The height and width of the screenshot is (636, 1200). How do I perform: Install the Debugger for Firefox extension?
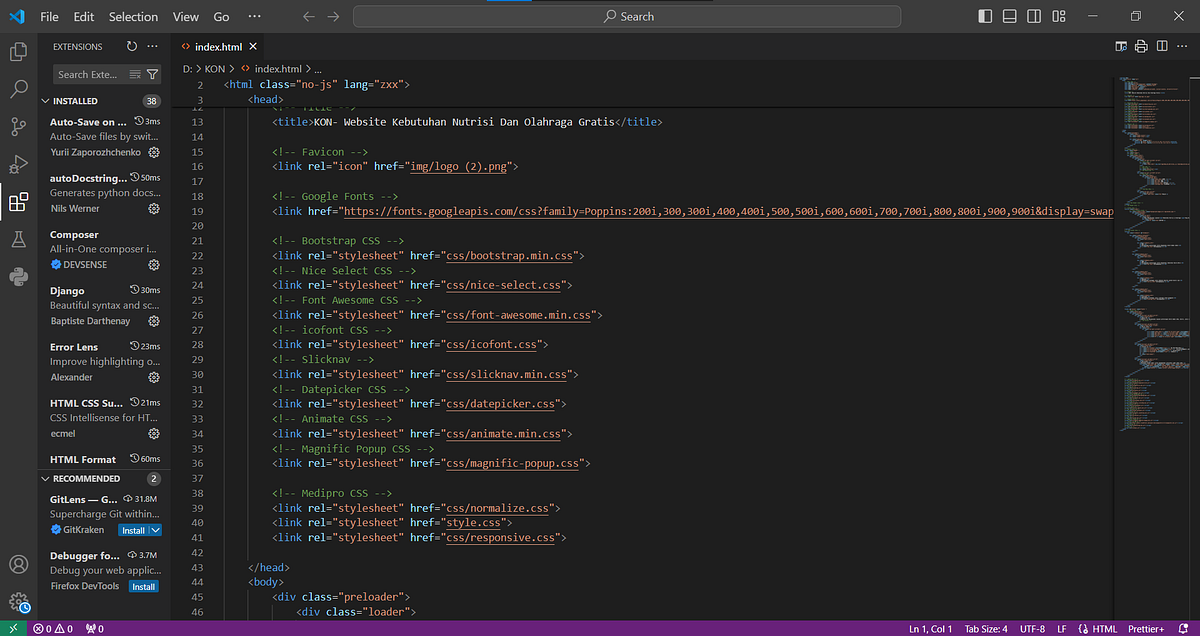tap(143, 587)
